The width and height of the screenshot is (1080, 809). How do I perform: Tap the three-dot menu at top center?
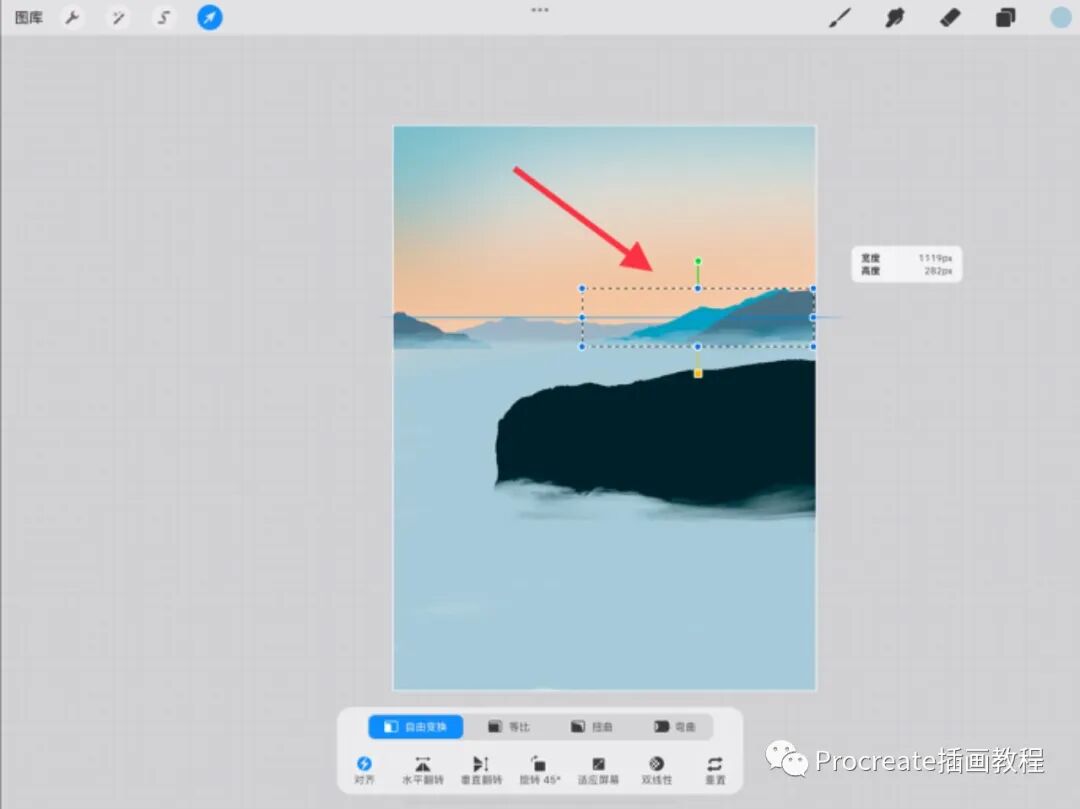[x=540, y=10]
